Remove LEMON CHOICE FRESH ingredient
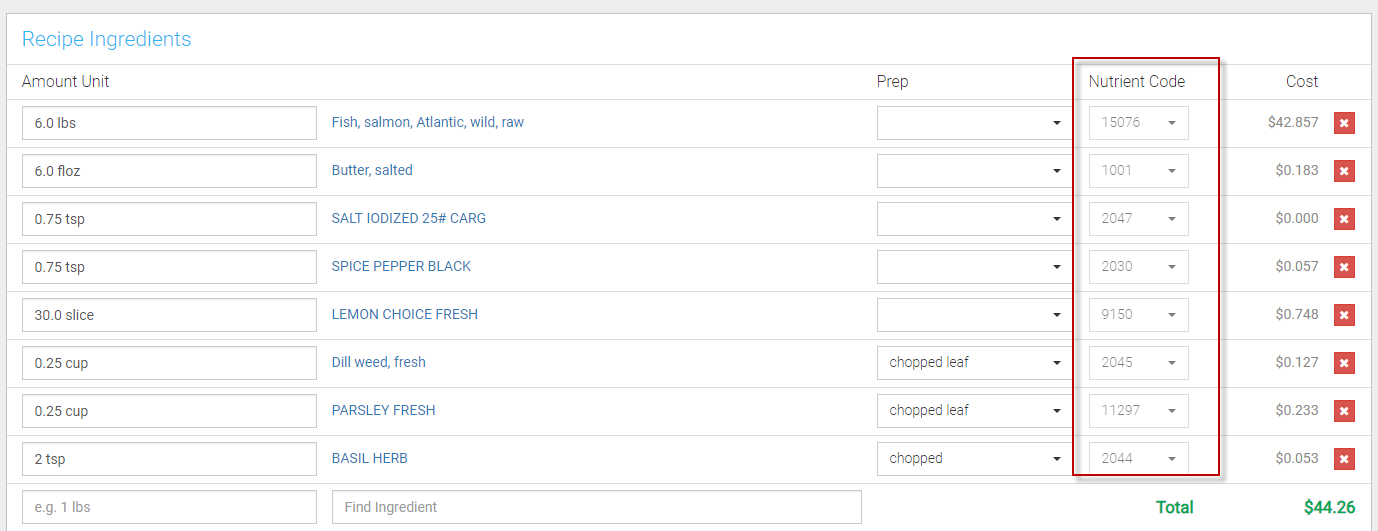The image size is (1378, 531). [1344, 315]
